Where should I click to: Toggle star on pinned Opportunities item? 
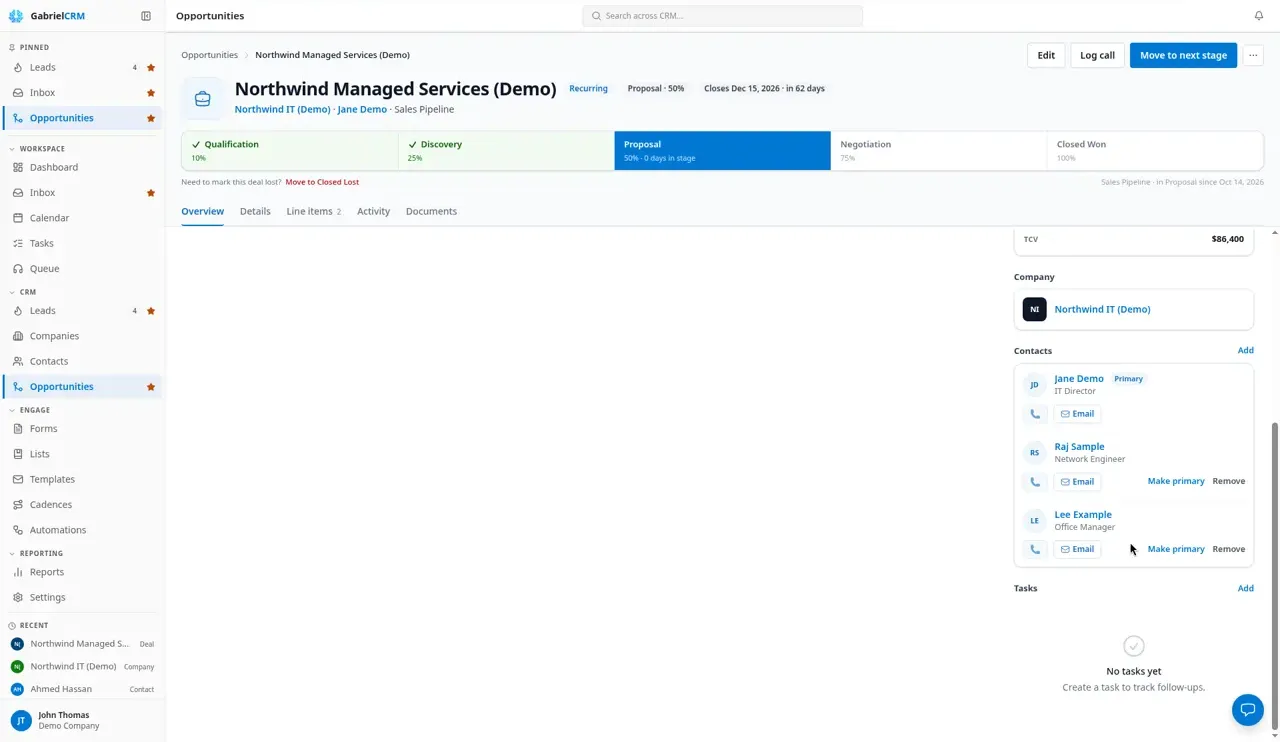(x=151, y=118)
